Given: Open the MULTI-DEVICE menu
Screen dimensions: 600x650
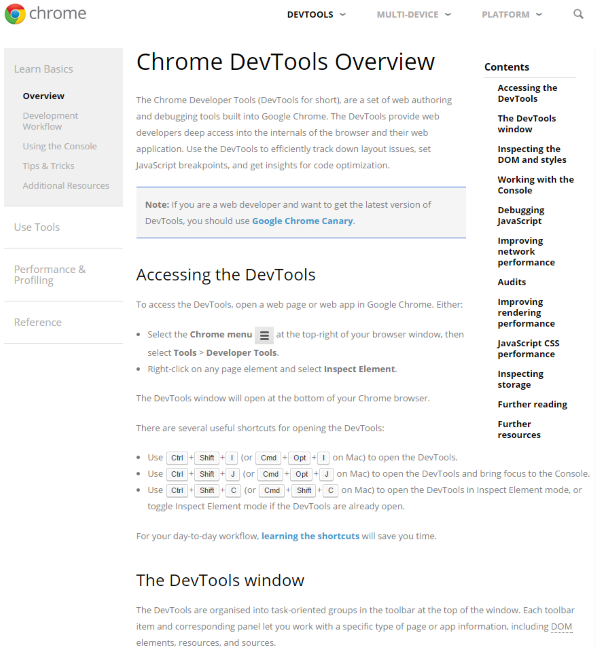Looking at the screenshot, I should click(x=407, y=15).
